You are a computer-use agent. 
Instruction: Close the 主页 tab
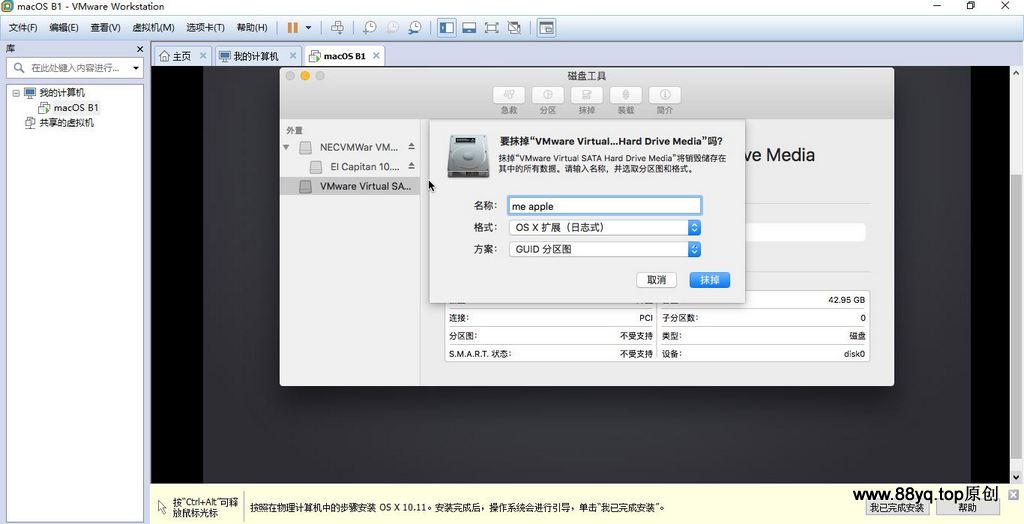point(203,56)
